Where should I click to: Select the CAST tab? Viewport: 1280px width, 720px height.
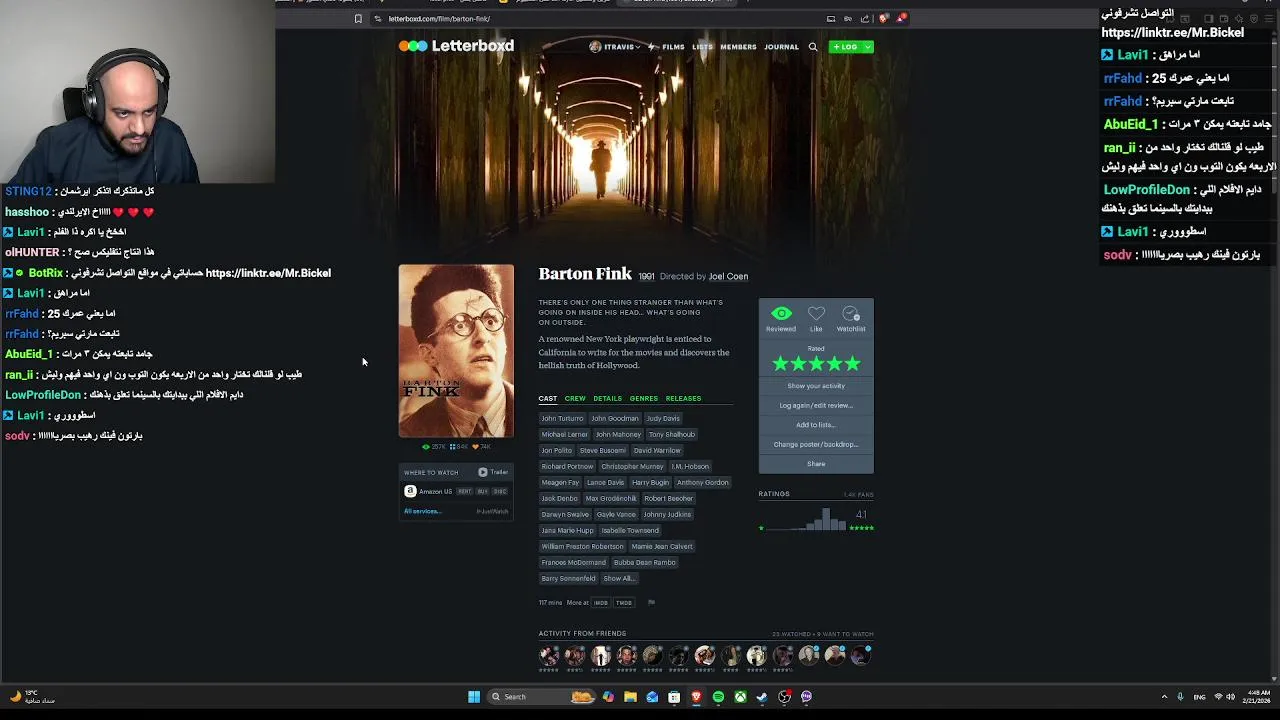click(548, 398)
